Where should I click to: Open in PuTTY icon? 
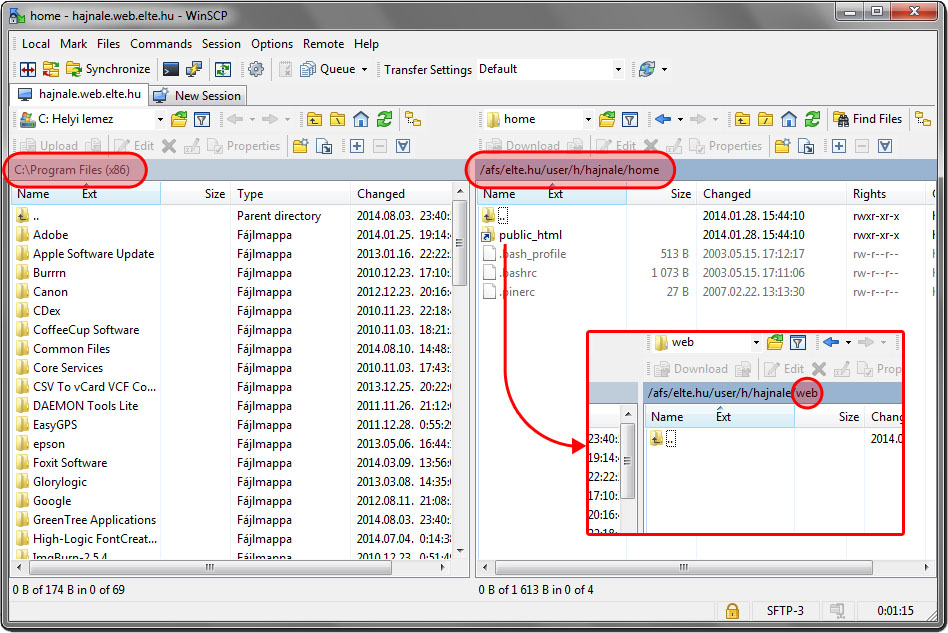[193, 70]
